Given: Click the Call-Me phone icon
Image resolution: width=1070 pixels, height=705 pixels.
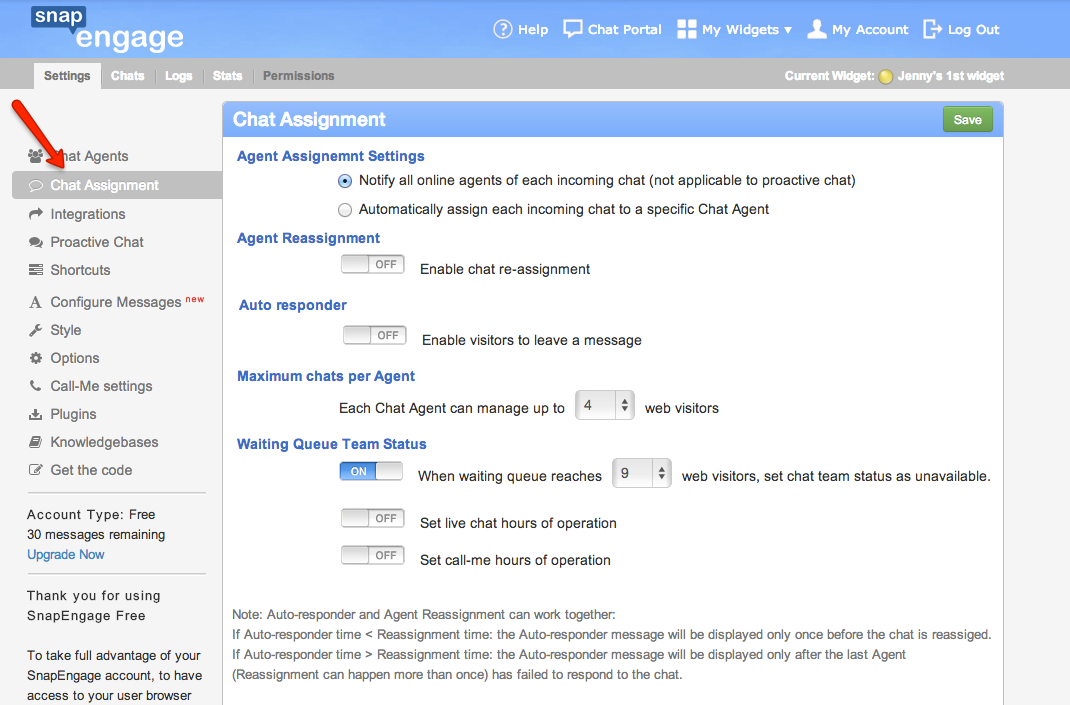Looking at the screenshot, I should [x=35, y=386].
